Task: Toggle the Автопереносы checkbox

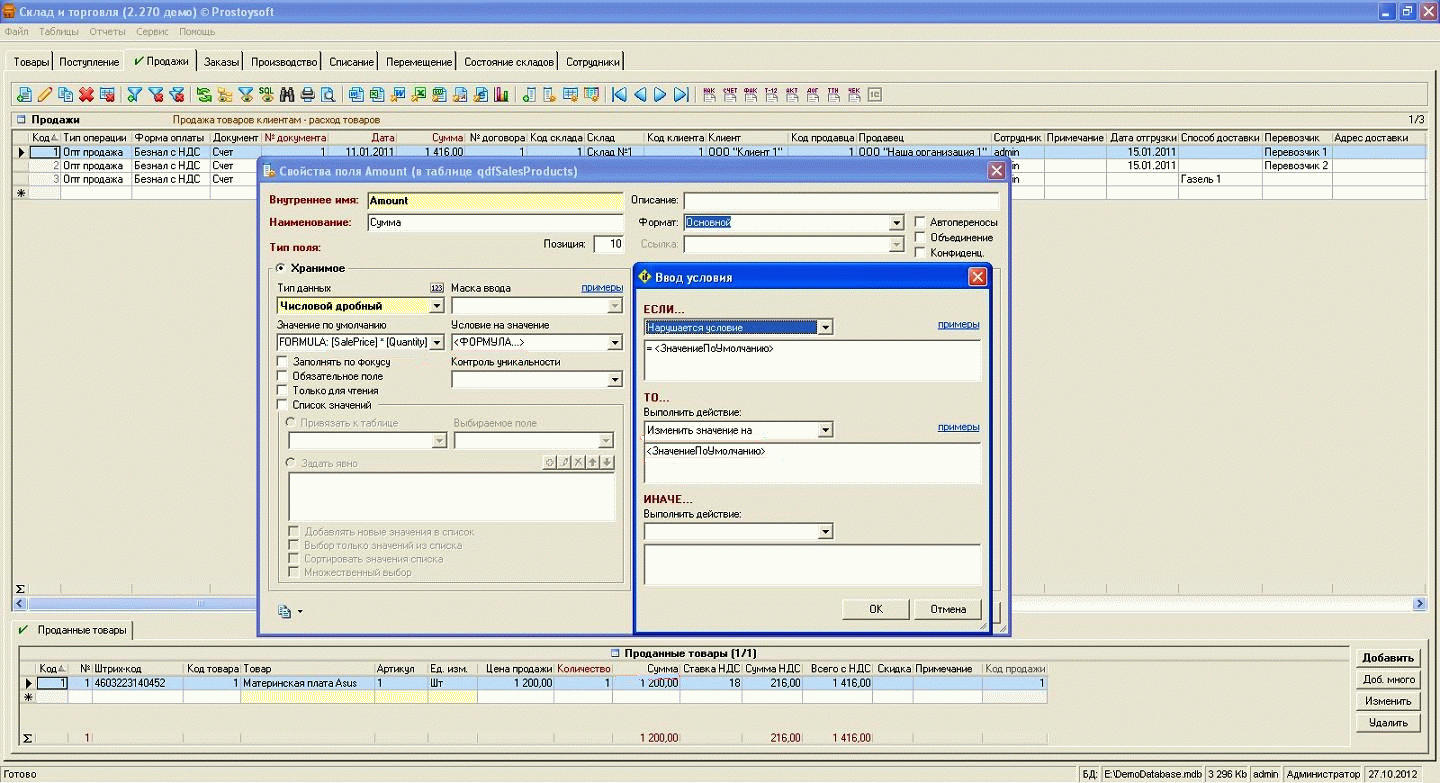Action: (x=921, y=222)
